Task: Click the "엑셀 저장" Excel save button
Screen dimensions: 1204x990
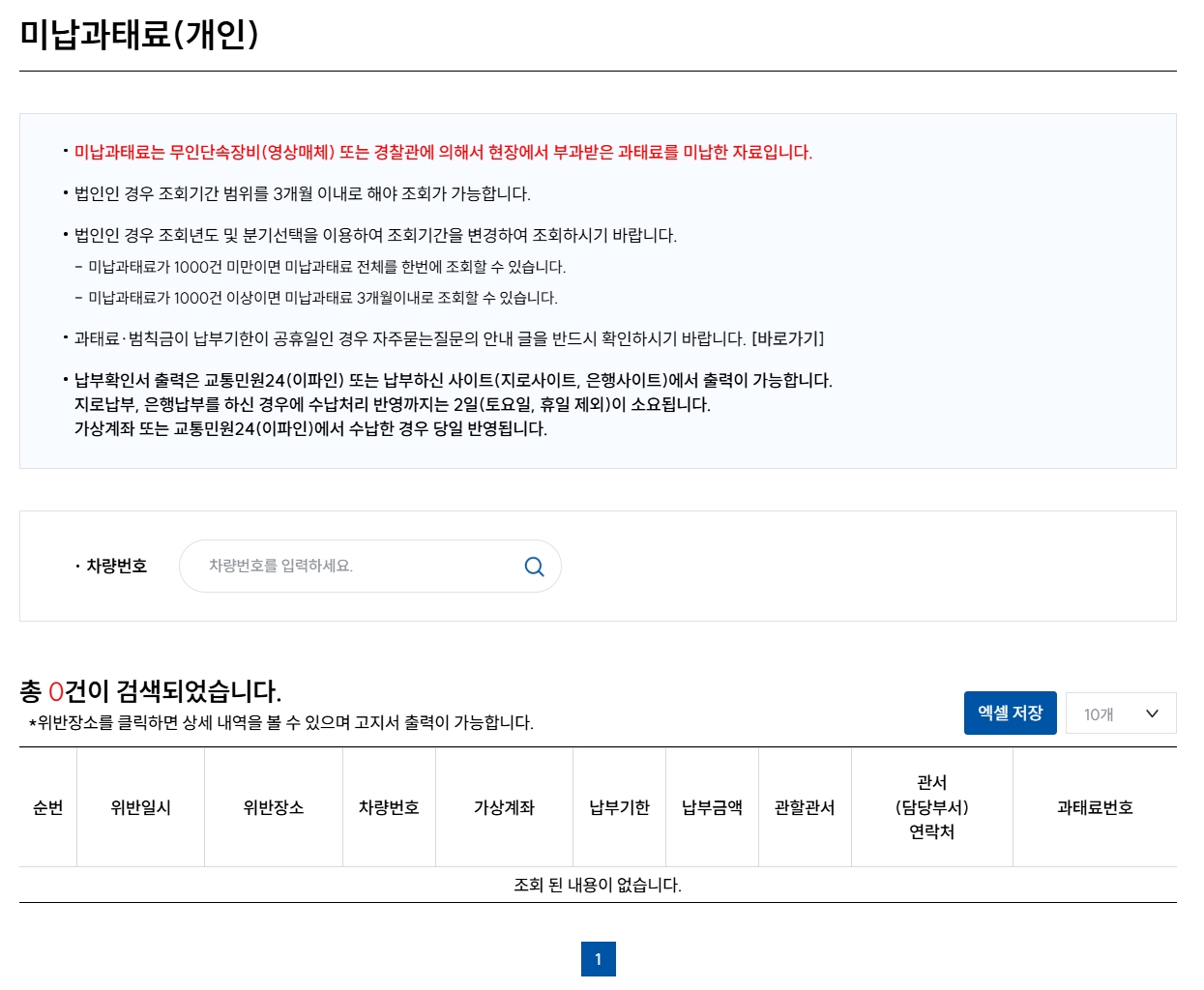Action: [1010, 712]
